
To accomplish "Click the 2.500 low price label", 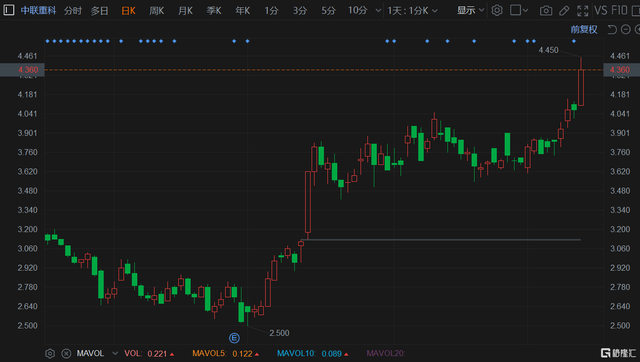I will (x=279, y=333).
